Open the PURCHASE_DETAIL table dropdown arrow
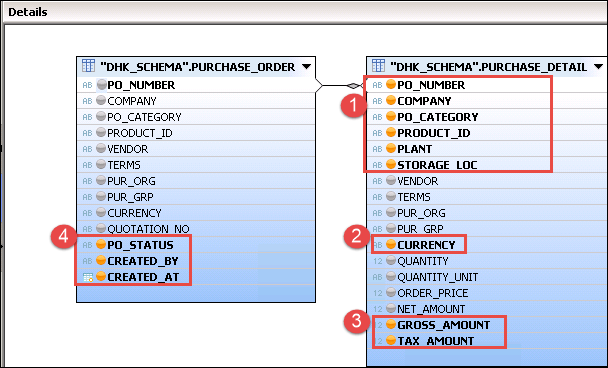The width and height of the screenshot is (608, 368). tap(598, 67)
